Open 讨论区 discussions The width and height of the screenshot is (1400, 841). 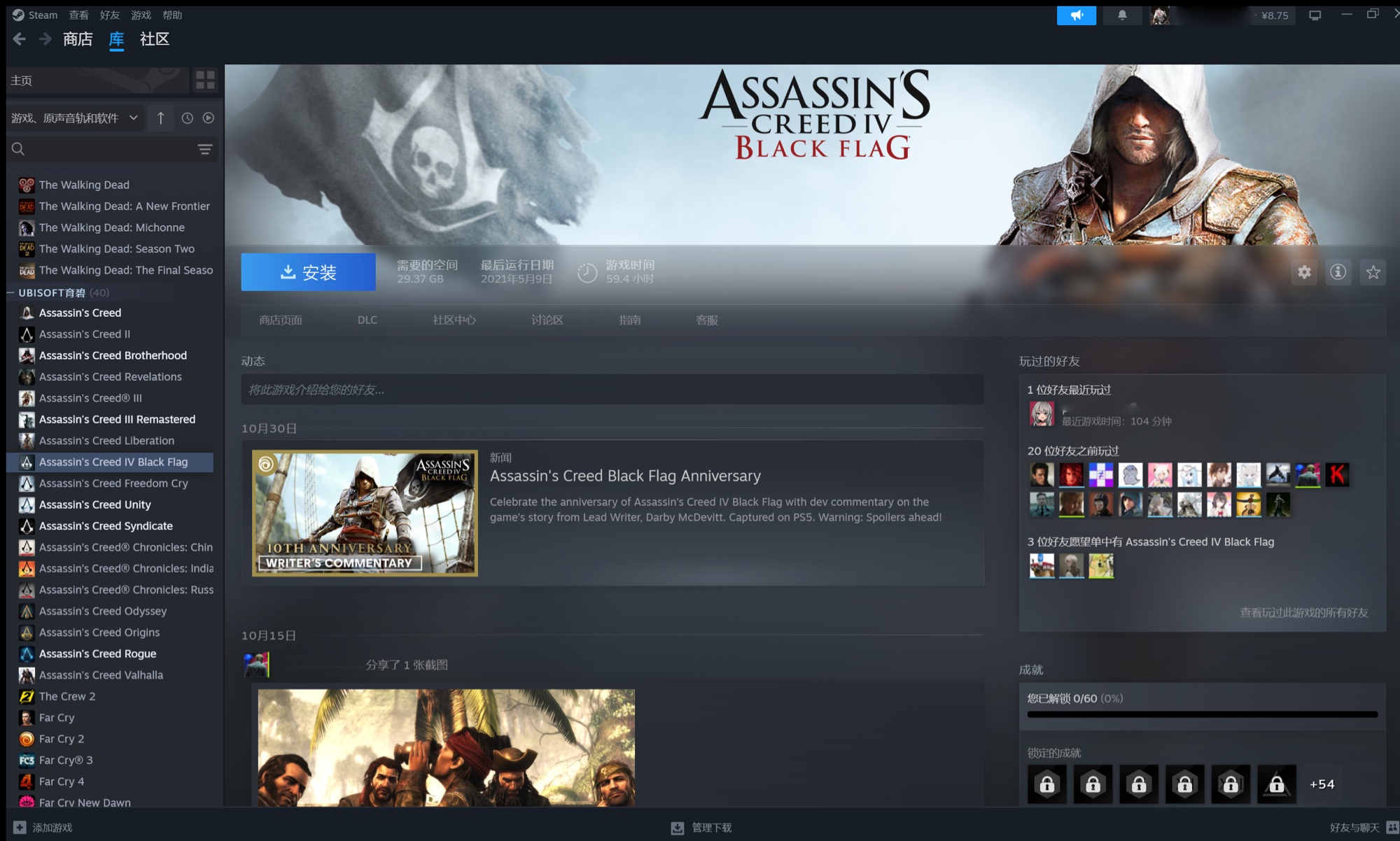coord(547,320)
